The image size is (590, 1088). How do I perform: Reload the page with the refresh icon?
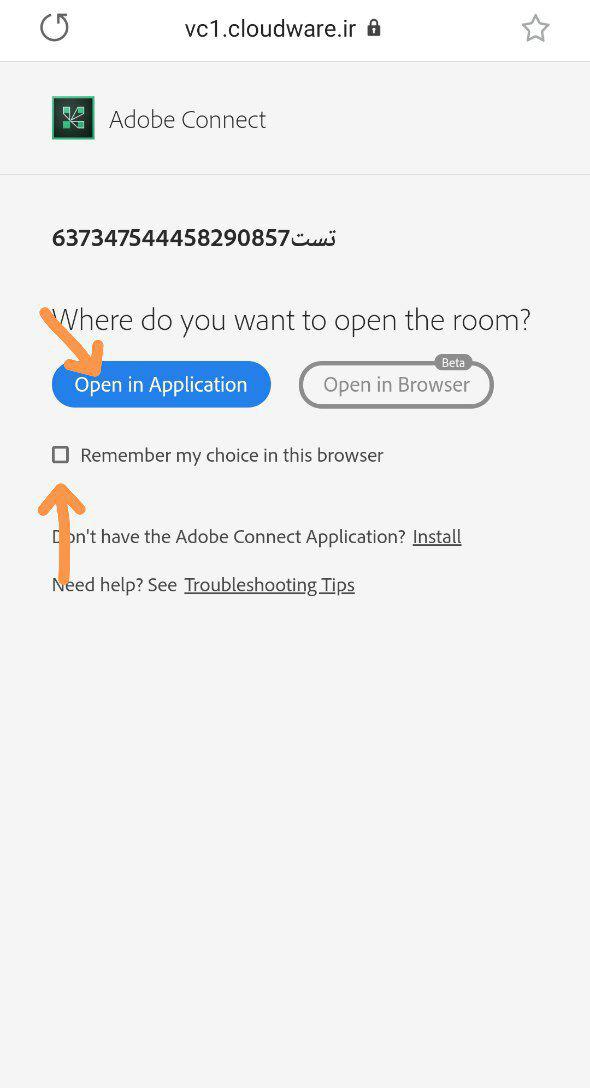[54, 28]
